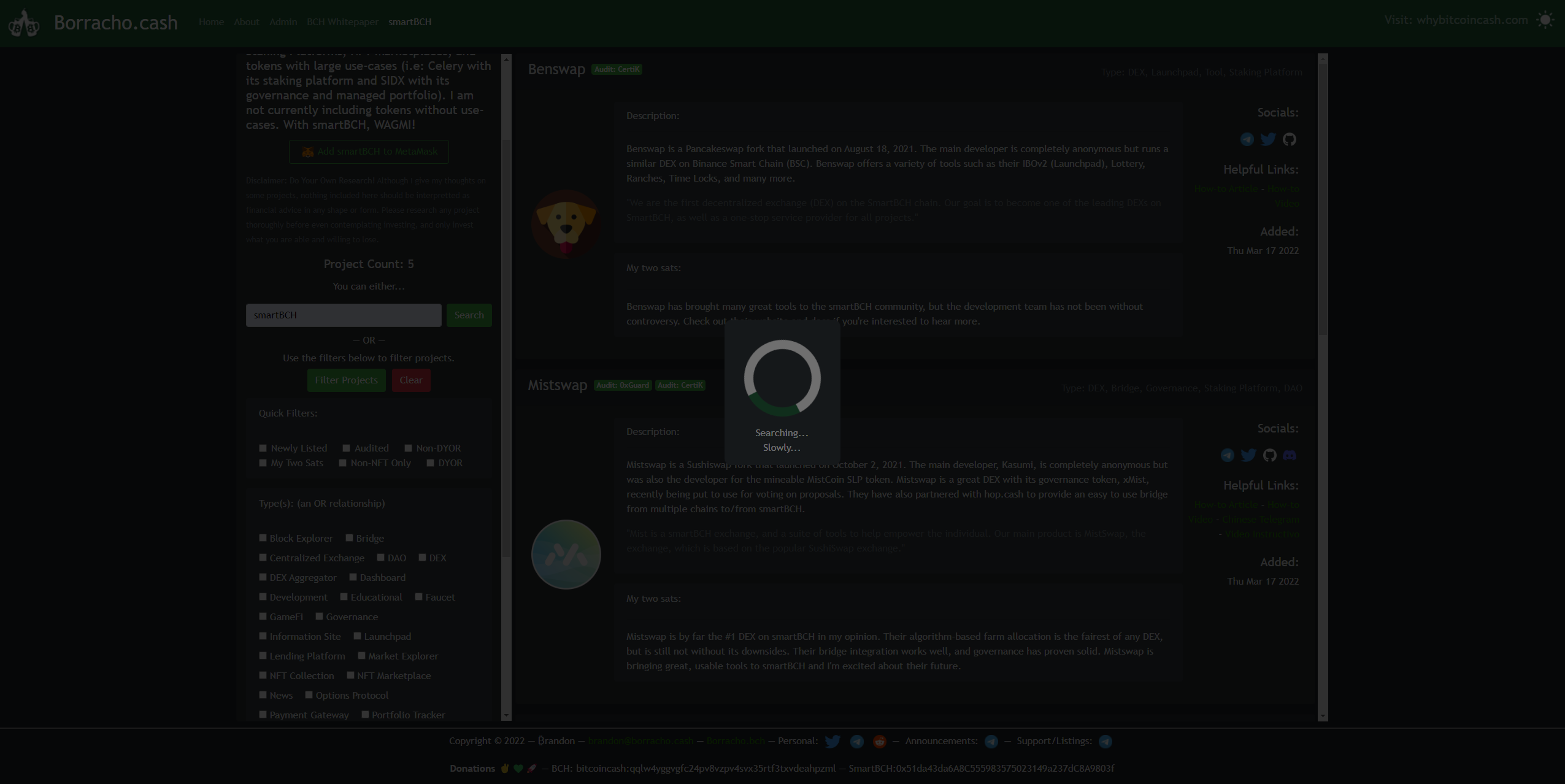The height and width of the screenshot is (784, 1565).
Task: Enable the Options Protocol checkbox
Action: [309, 694]
